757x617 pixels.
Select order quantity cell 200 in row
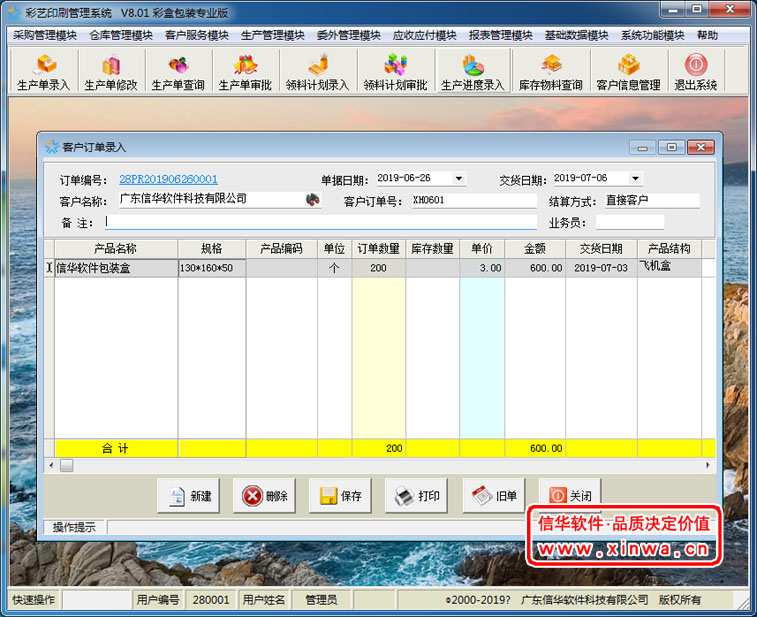click(378, 268)
